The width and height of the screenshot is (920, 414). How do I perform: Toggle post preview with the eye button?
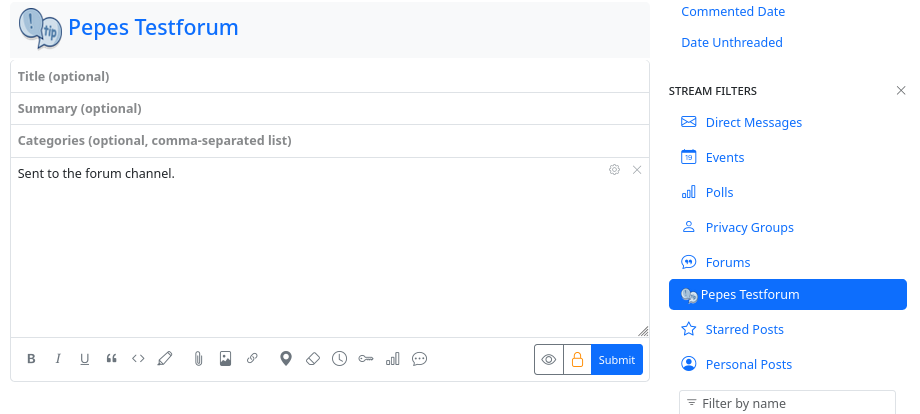click(x=548, y=360)
